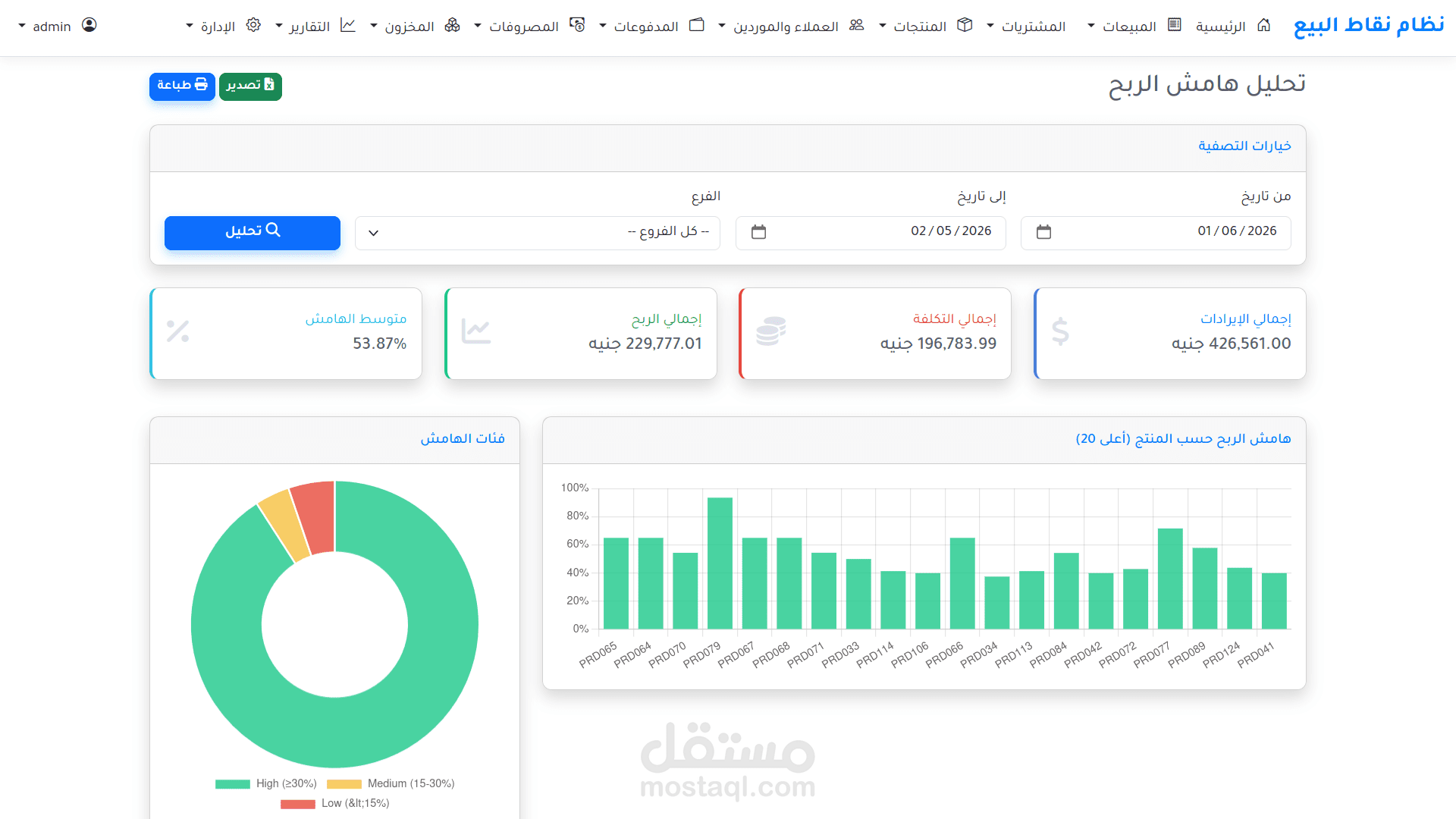The height and width of the screenshot is (819, 1456).
Task: Click the admin user avatar icon
Action: click(x=89, y=25)
